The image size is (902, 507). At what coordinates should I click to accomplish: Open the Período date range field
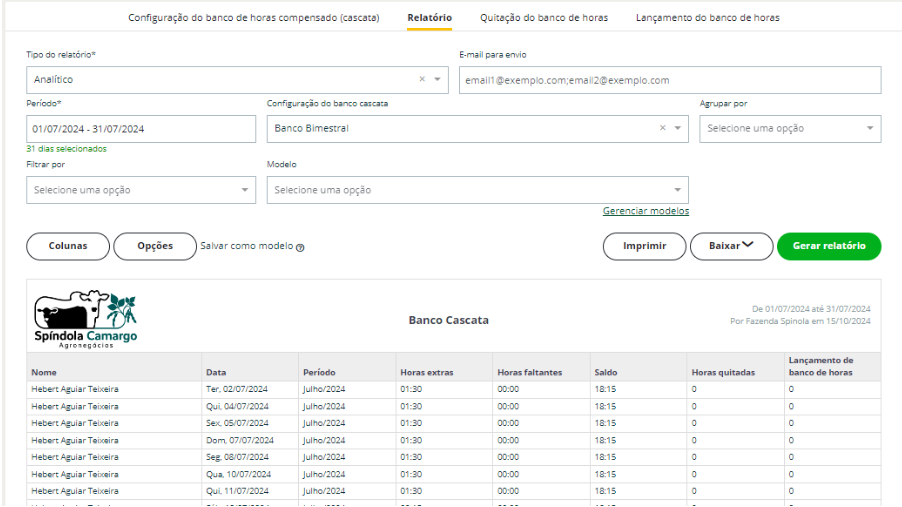coord(141,129)
